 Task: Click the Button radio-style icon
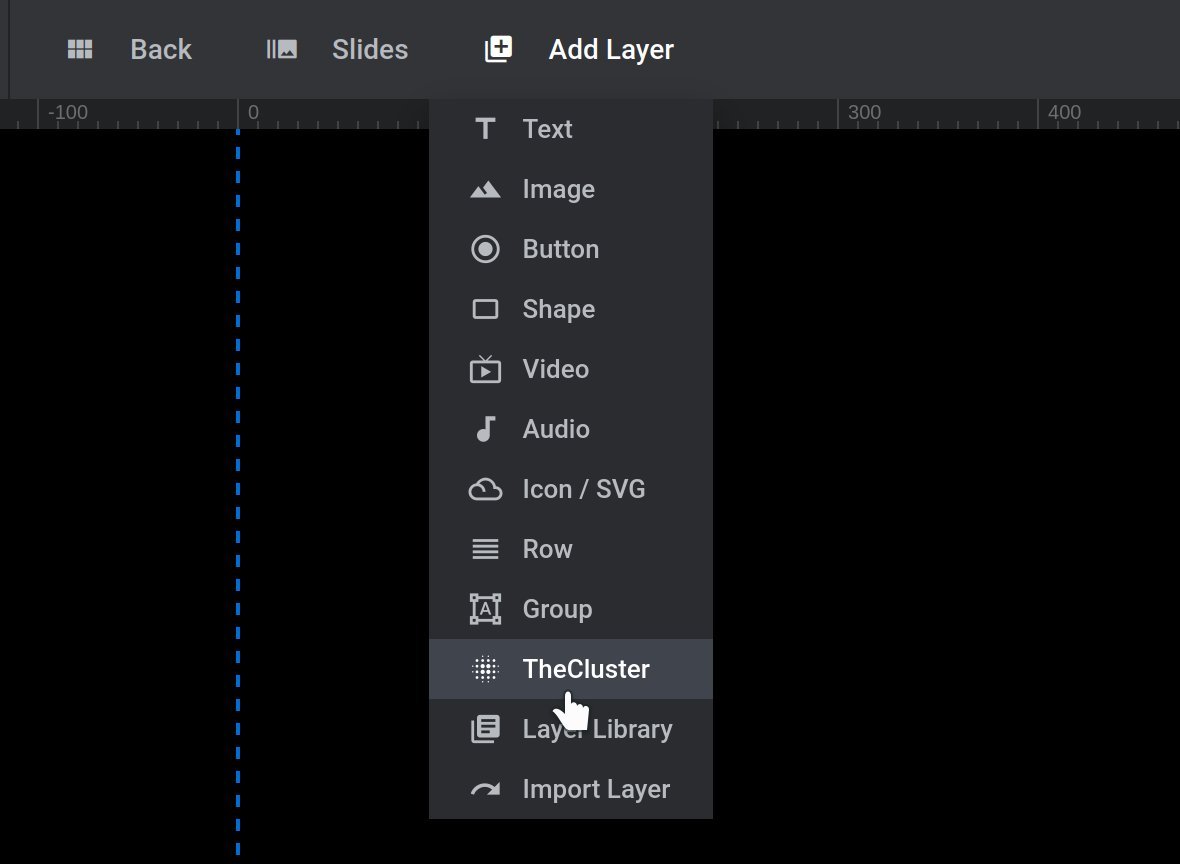pyautogui.click(x=485, y=249)
